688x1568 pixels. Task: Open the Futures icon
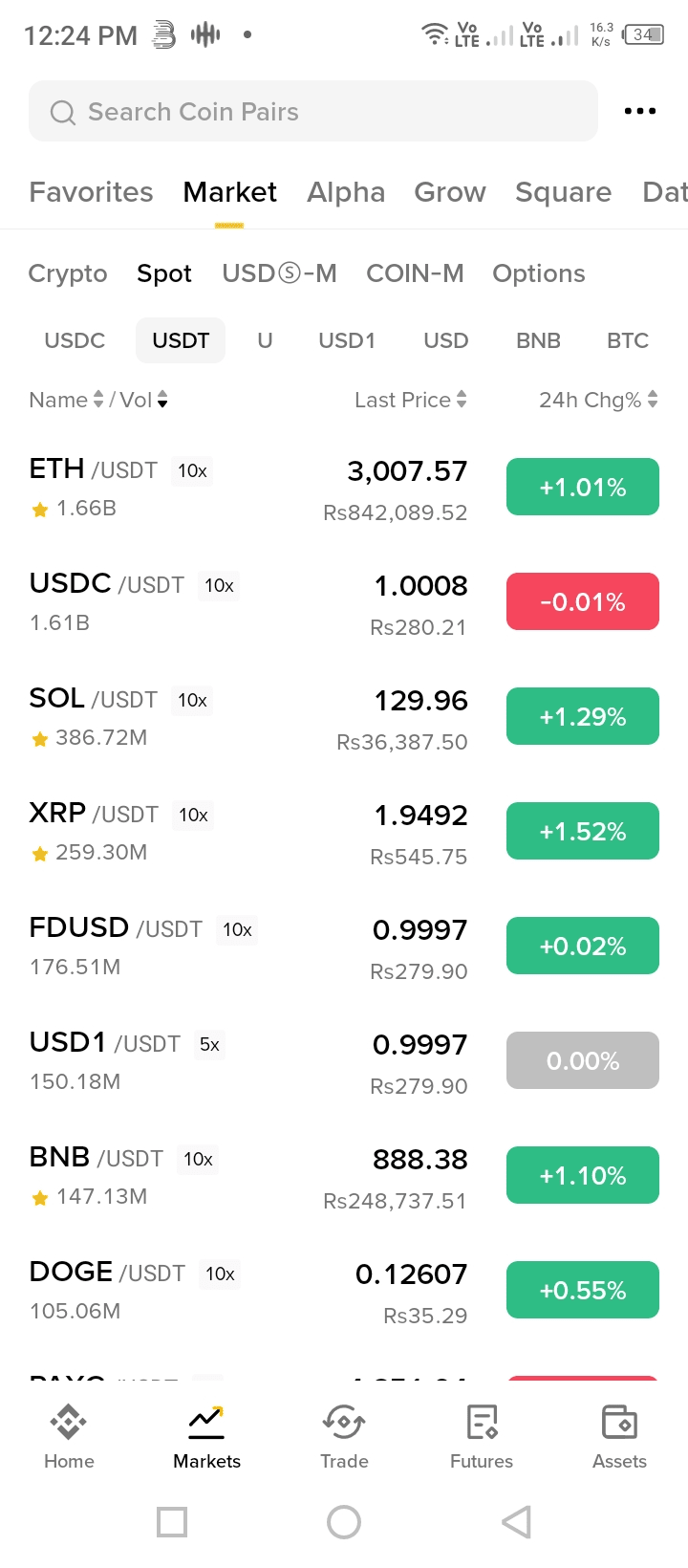point(482,1423)
